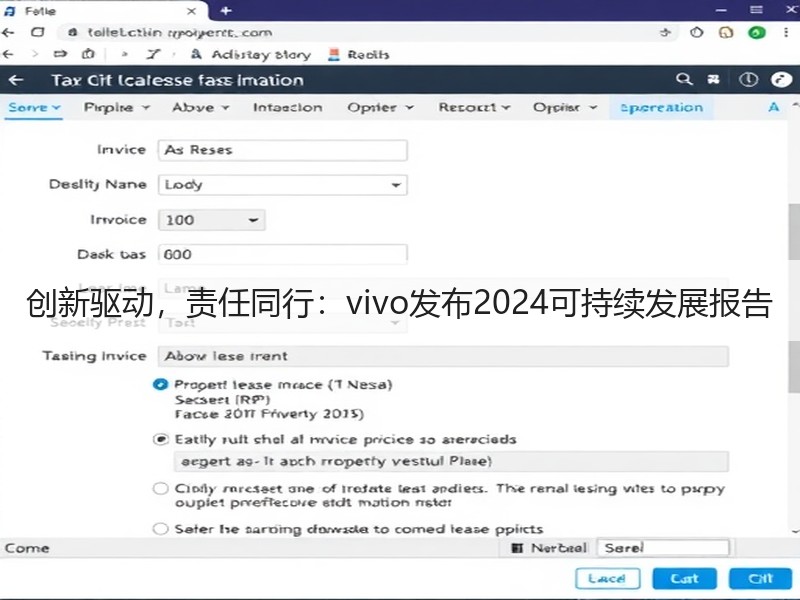
Task: Click the letter A icon at menu right
Action: pos(773,107)
